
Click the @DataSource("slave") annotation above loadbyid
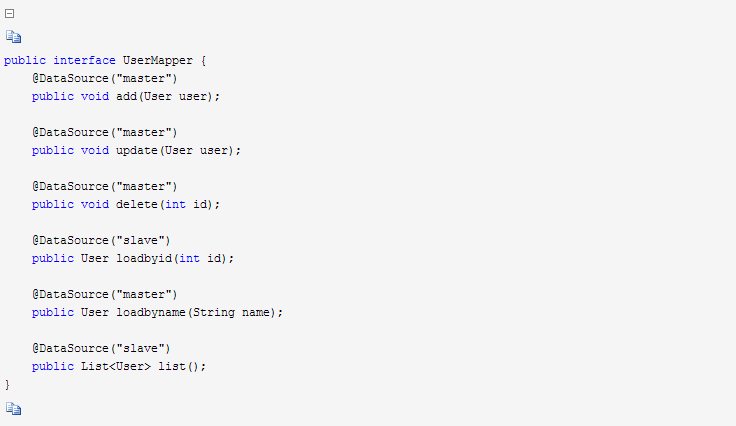coord(101,240)
